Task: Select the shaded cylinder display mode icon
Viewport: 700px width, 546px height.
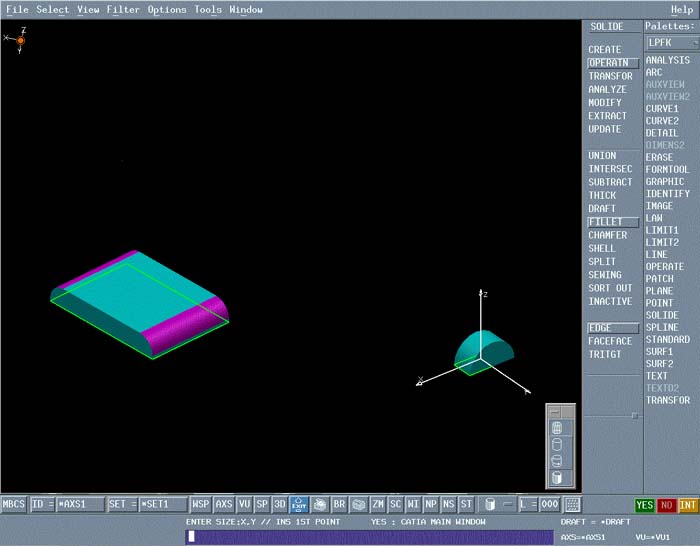Action: tap(559, 478)
